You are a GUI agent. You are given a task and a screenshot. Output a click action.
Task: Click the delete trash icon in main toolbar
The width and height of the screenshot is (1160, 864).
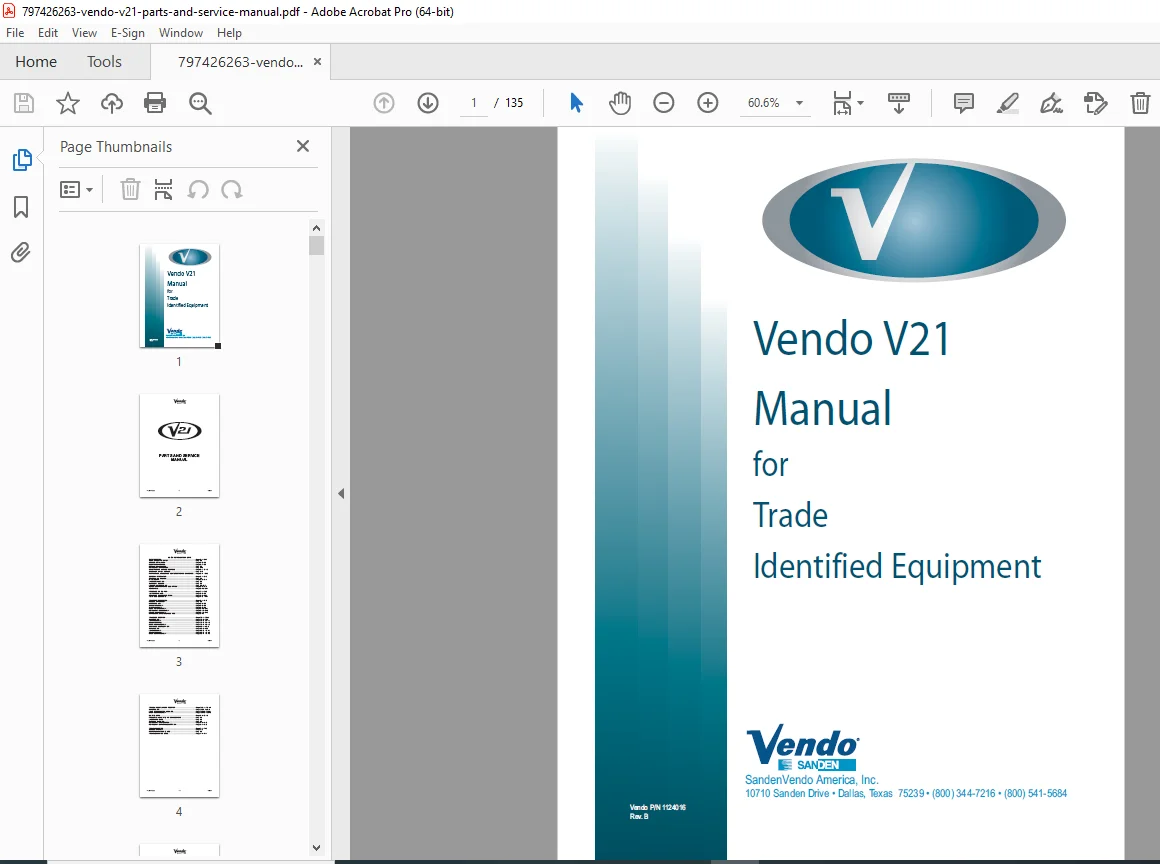pyautogui.click(x=1140, y=103)
